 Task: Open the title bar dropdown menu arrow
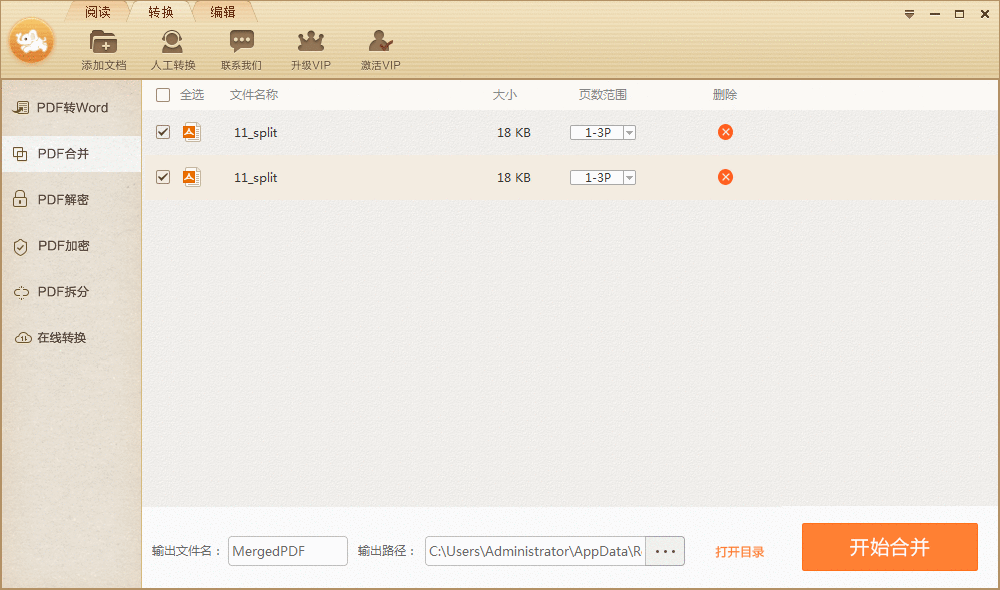[908, 14]
